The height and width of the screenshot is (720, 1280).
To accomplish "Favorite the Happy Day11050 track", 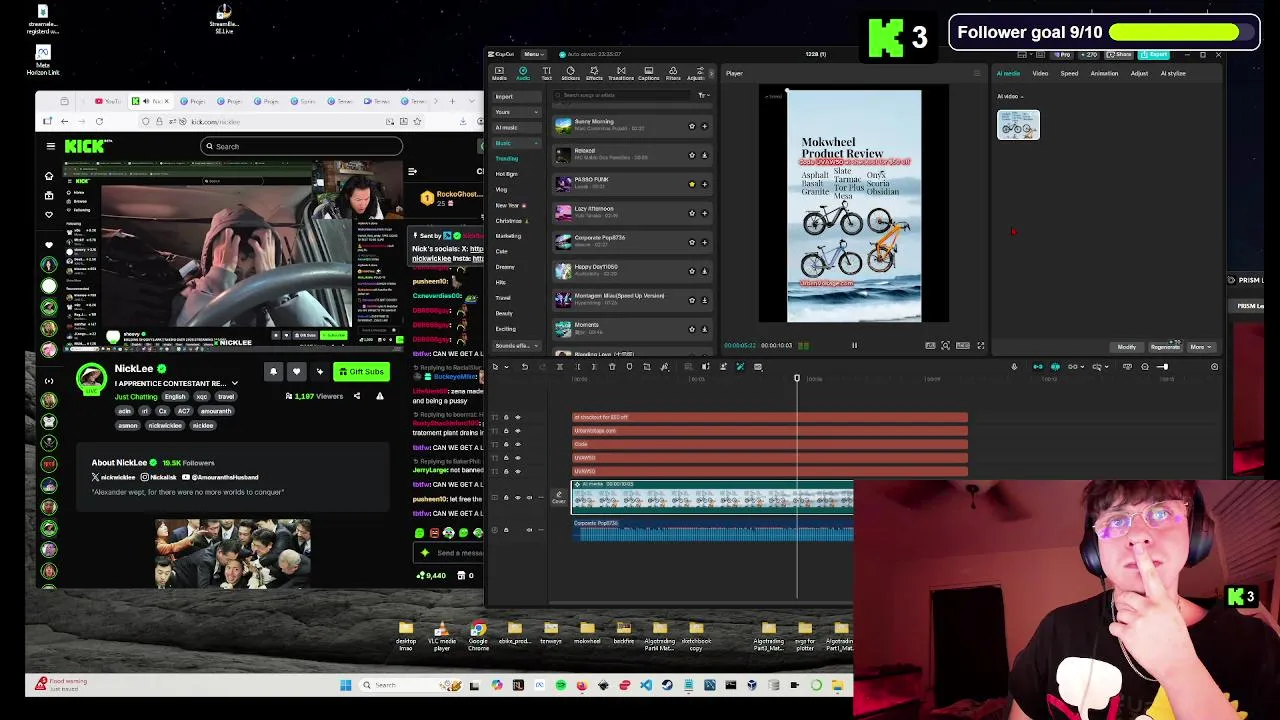I will 691,271.
